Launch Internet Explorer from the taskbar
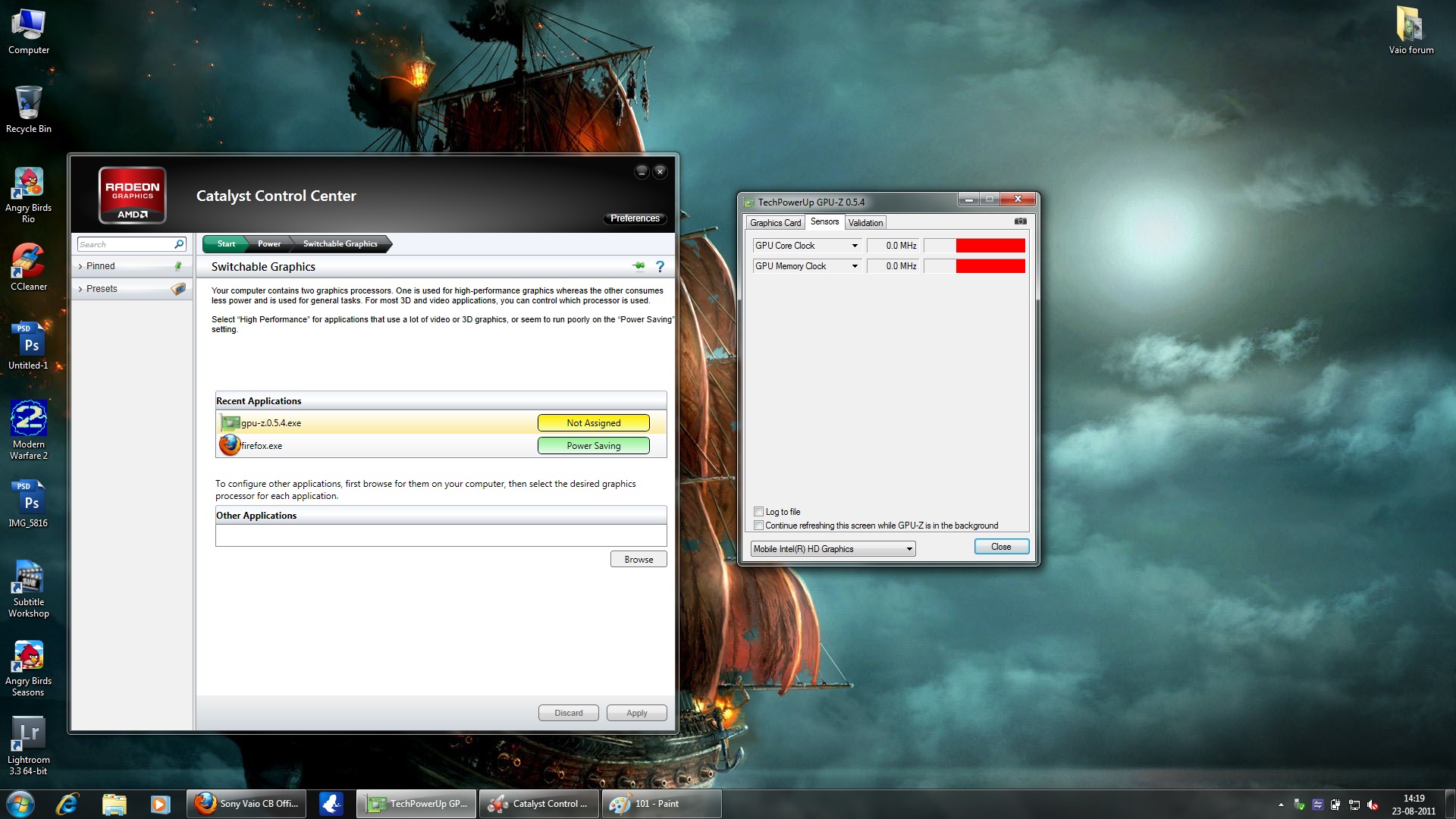 [67, 804]
